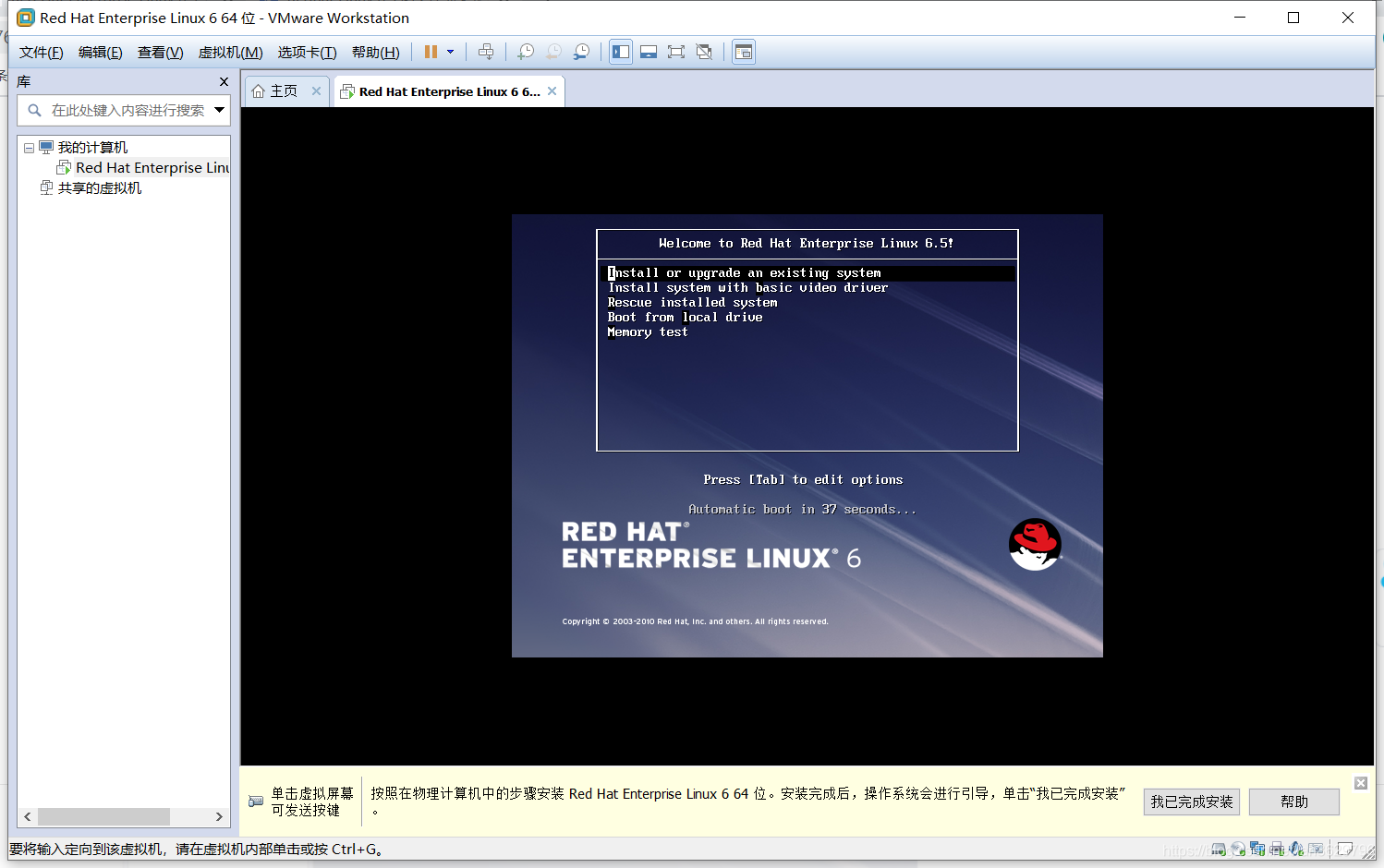Revert to the previous snapshot
This screenshot has width=1384, height=868.
pos(553,52)
